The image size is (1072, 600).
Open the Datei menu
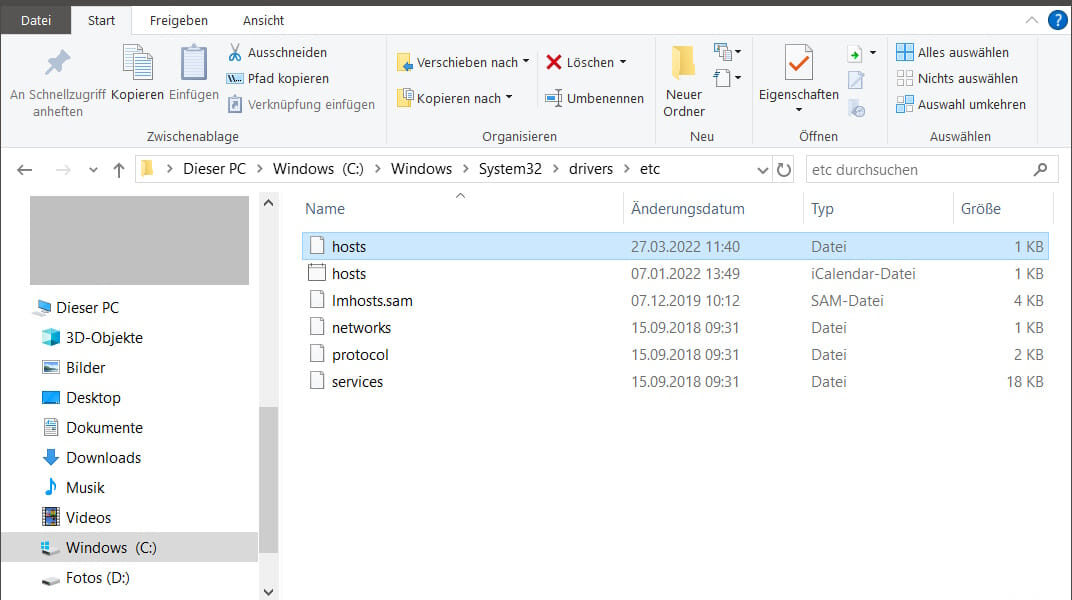[x=35, y=19]
